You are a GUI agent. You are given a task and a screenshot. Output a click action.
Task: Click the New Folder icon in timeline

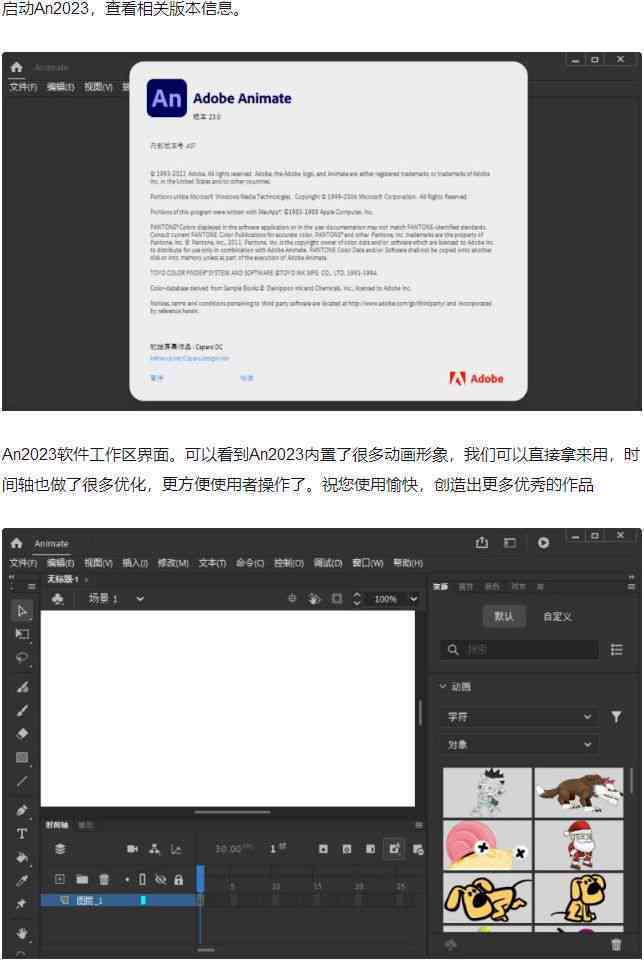pyautogui.click(x=82, y=879)
